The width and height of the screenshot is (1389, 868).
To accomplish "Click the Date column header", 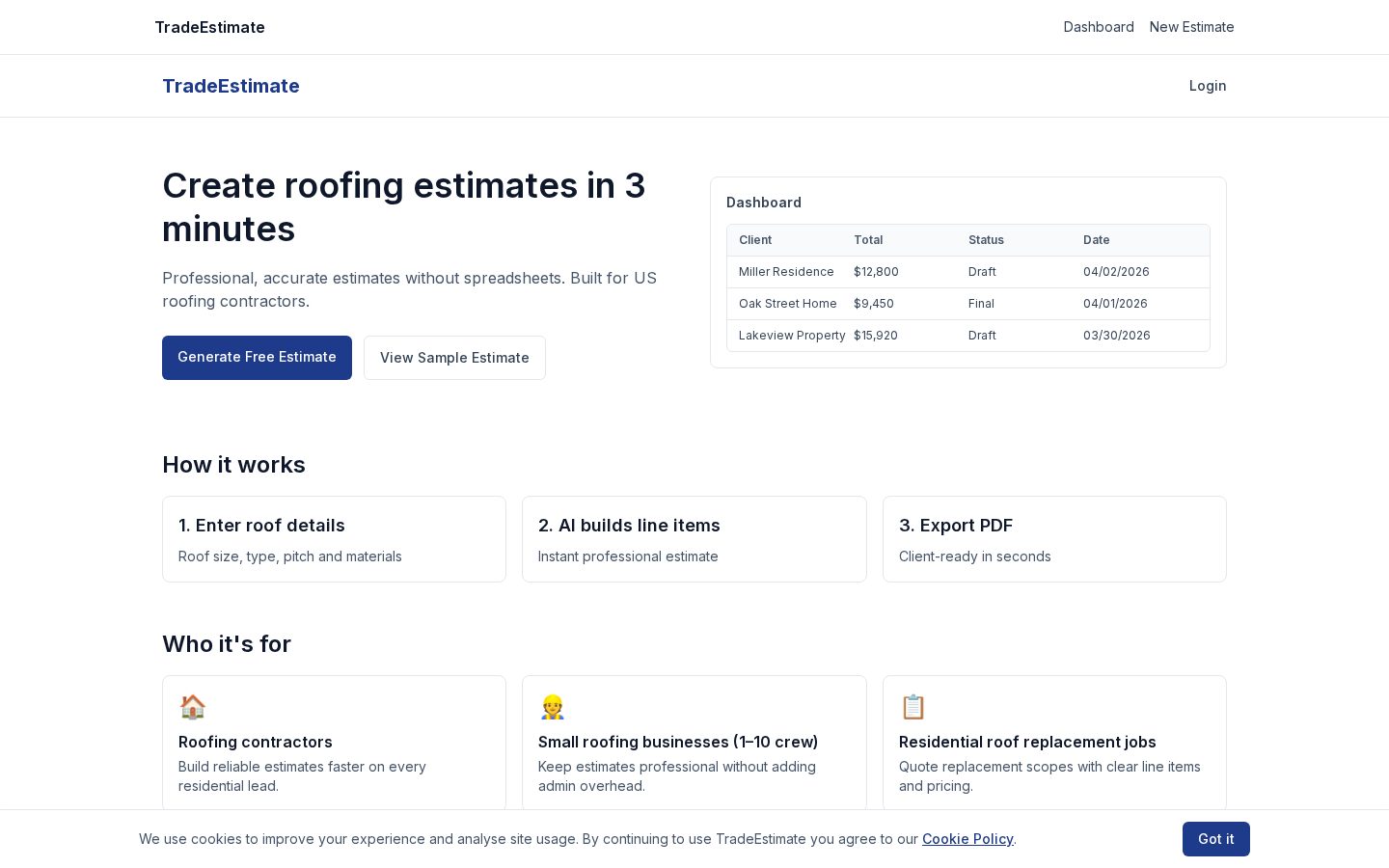I will pyautogui.click(x=1097, y=240).
